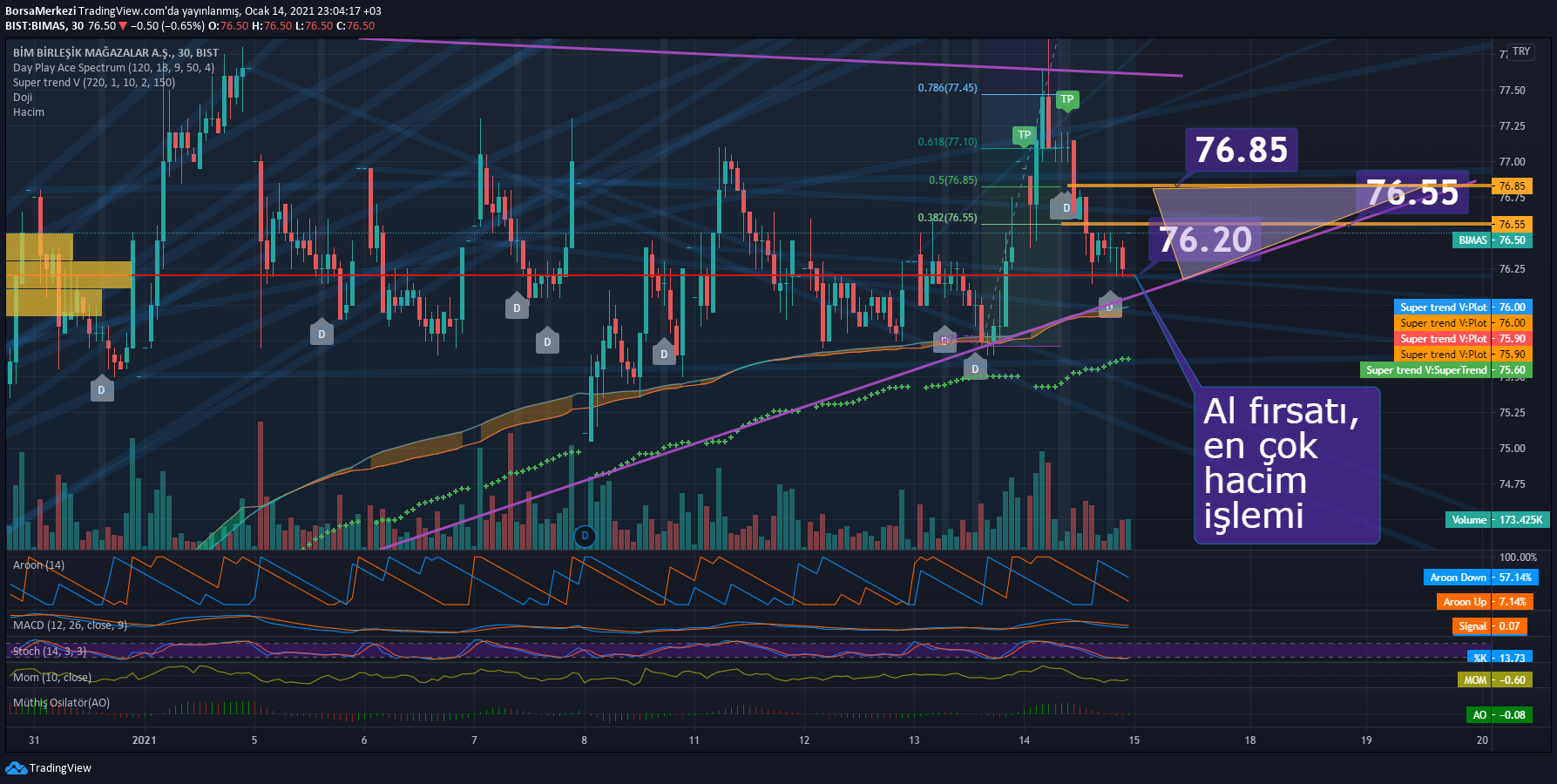Viewport: 1557px width, 784px height.
Task: Click the Doji D marker on January 13 afternoon
Action: [x=975, y=368]
